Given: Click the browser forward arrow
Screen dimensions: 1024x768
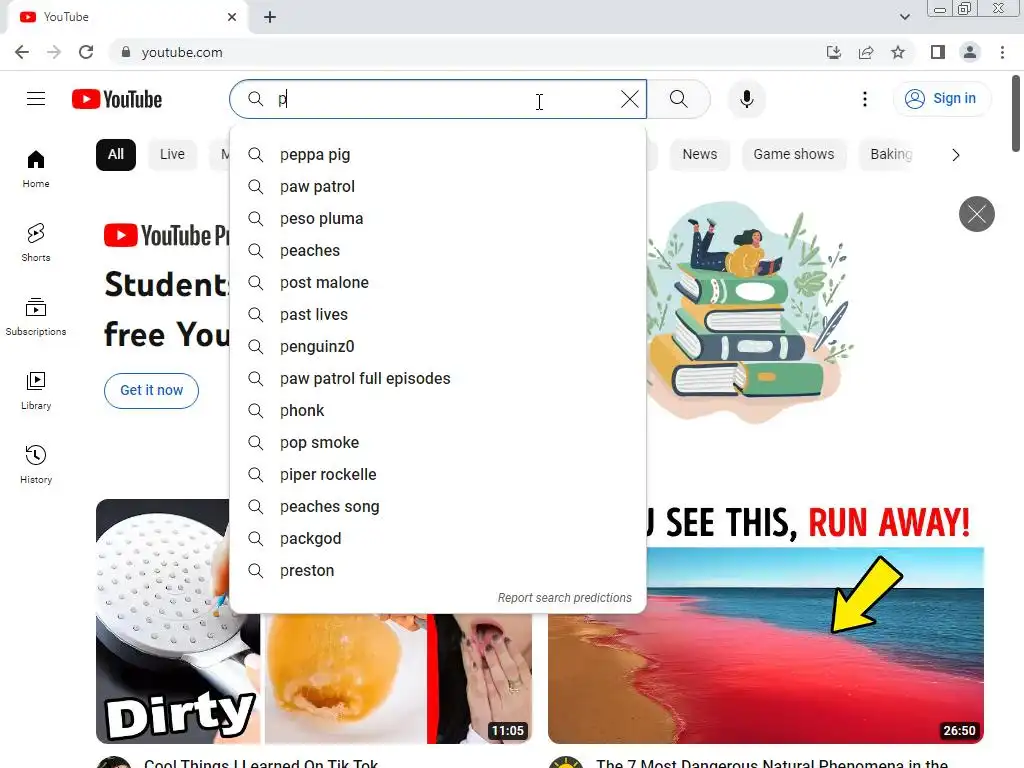Looking at the screenshot, I should coord(54,52).
